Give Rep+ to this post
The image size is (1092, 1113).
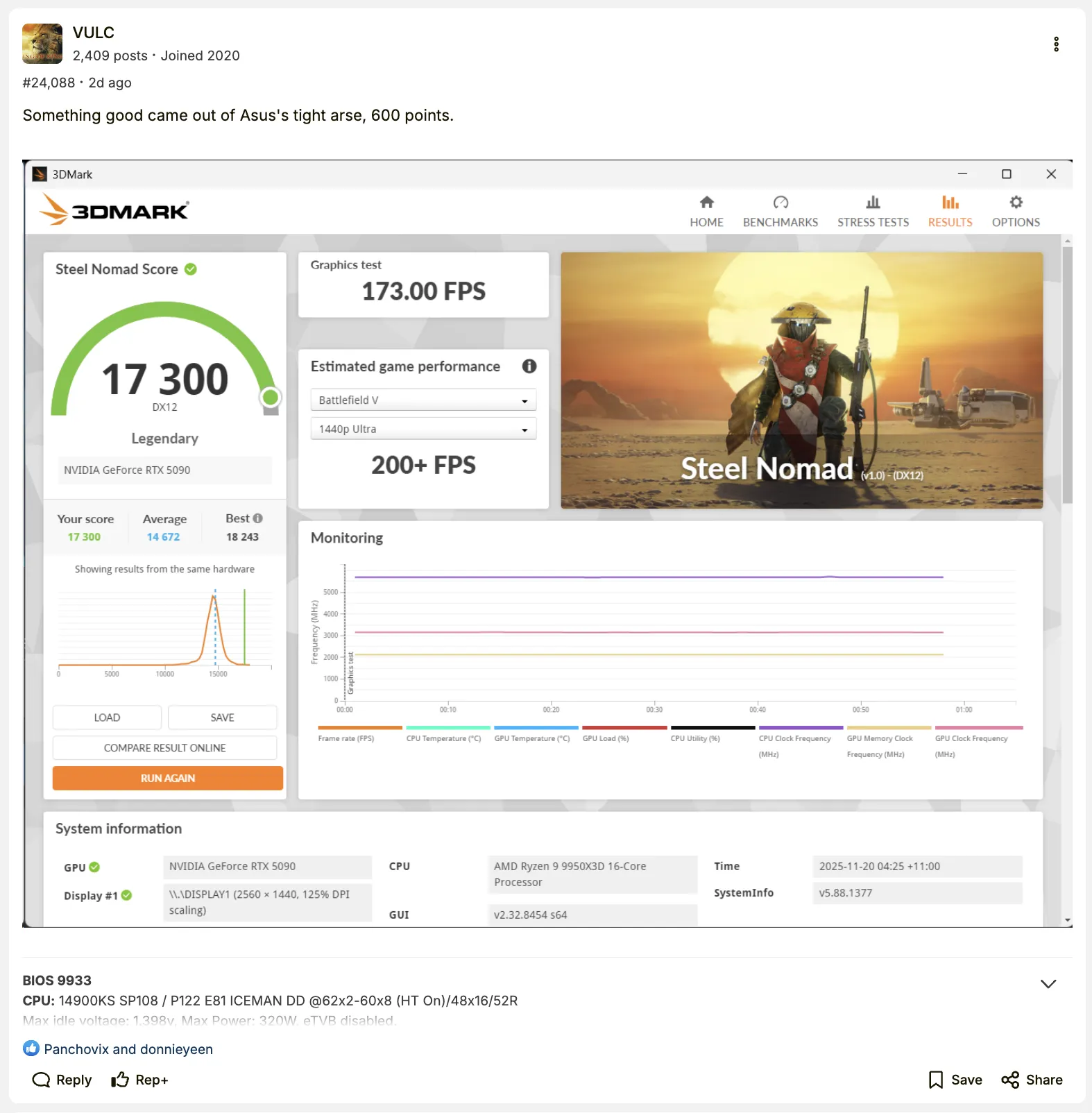click(139, 1080)
